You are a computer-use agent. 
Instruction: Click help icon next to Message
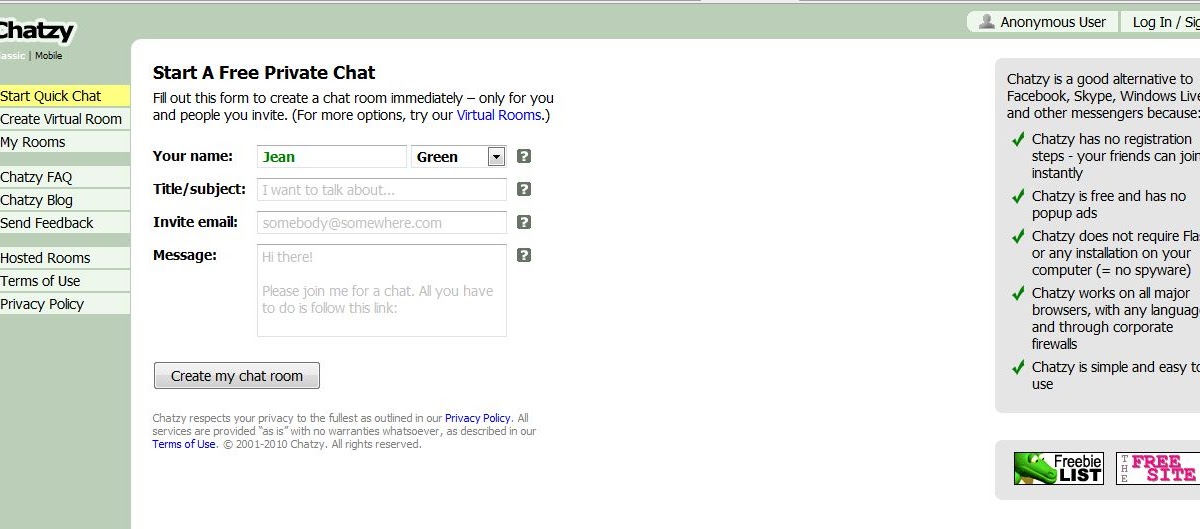click(524, 255)
